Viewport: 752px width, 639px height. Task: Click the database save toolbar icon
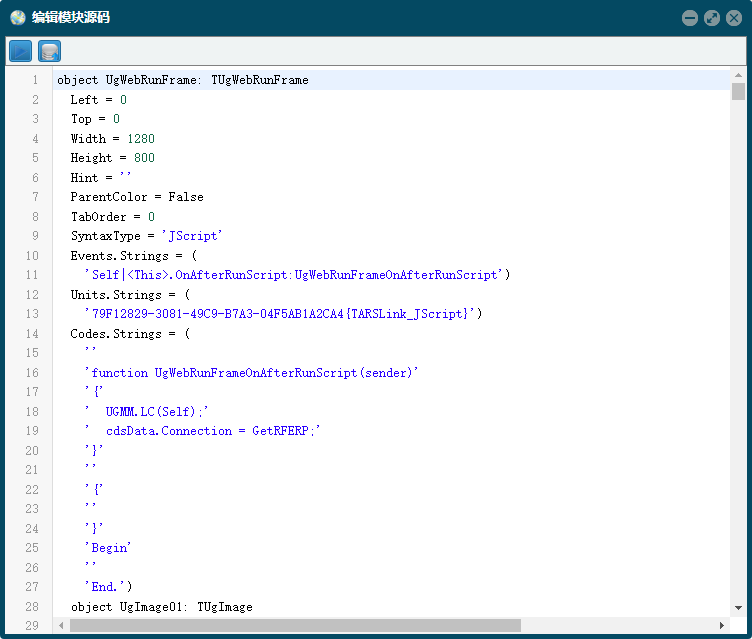click(49, 51)
